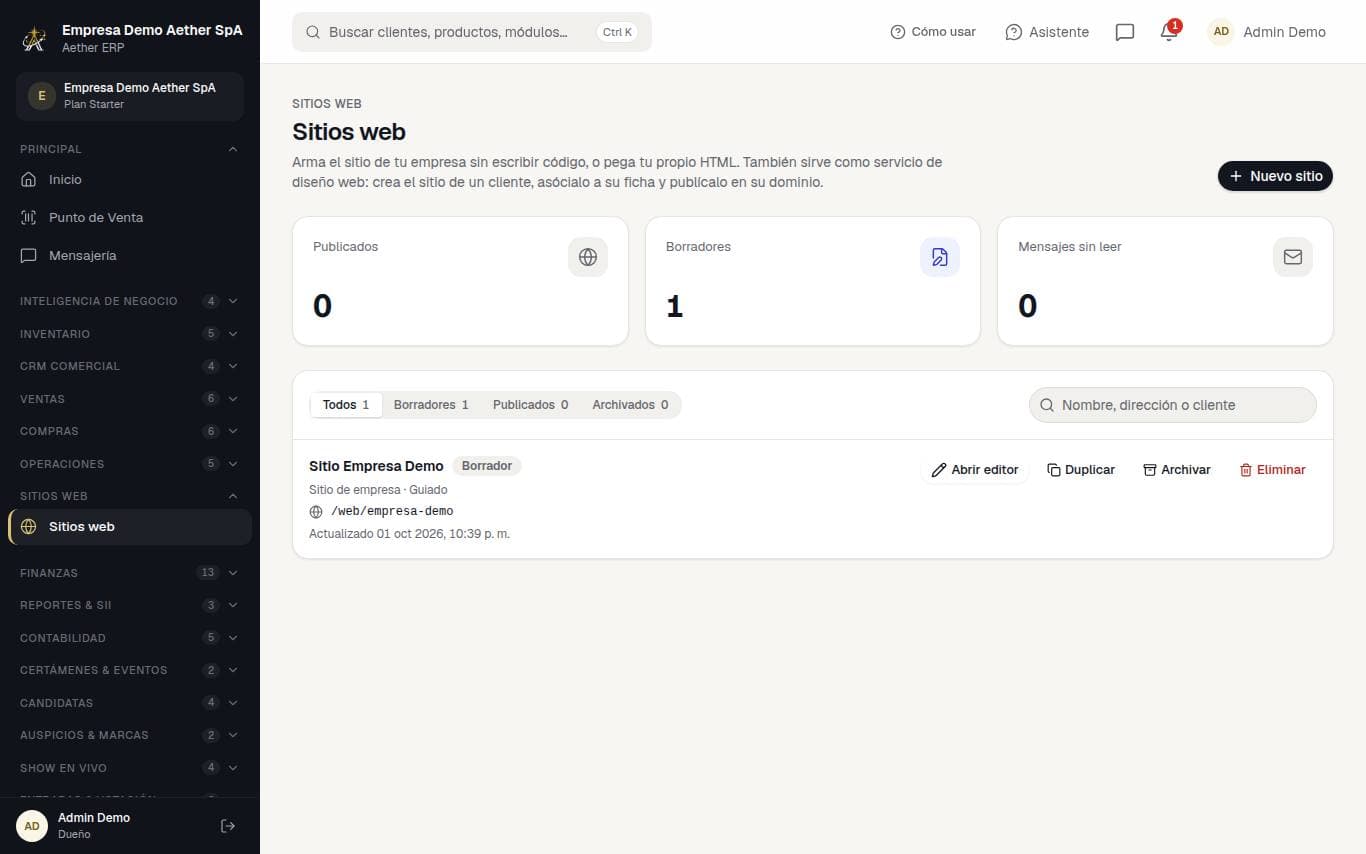Select Sitios web sidebar item
1366x854 pixels.
click(x=130, y=527)
